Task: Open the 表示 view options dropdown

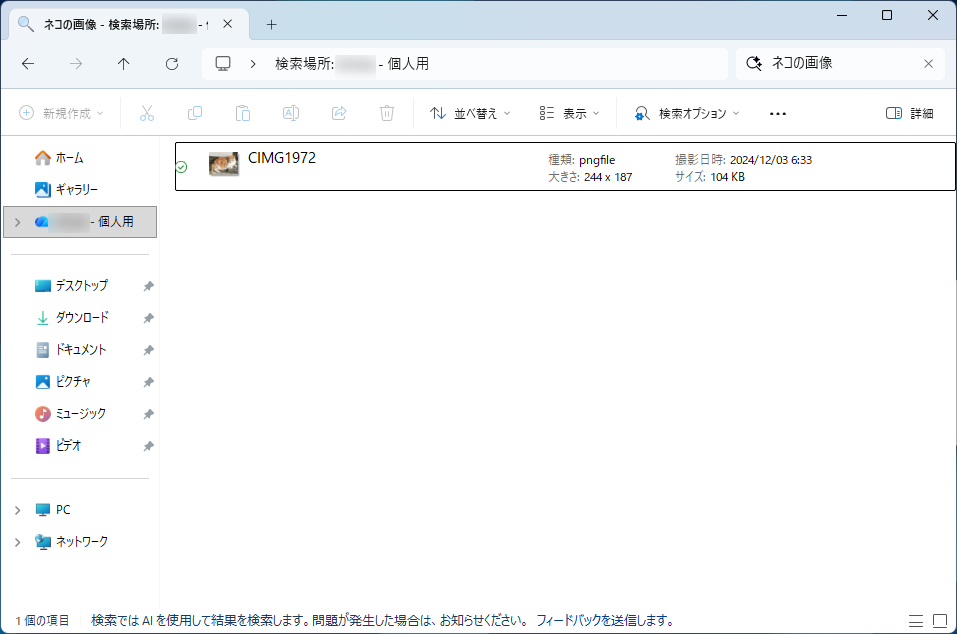Action: coord(568,113)
